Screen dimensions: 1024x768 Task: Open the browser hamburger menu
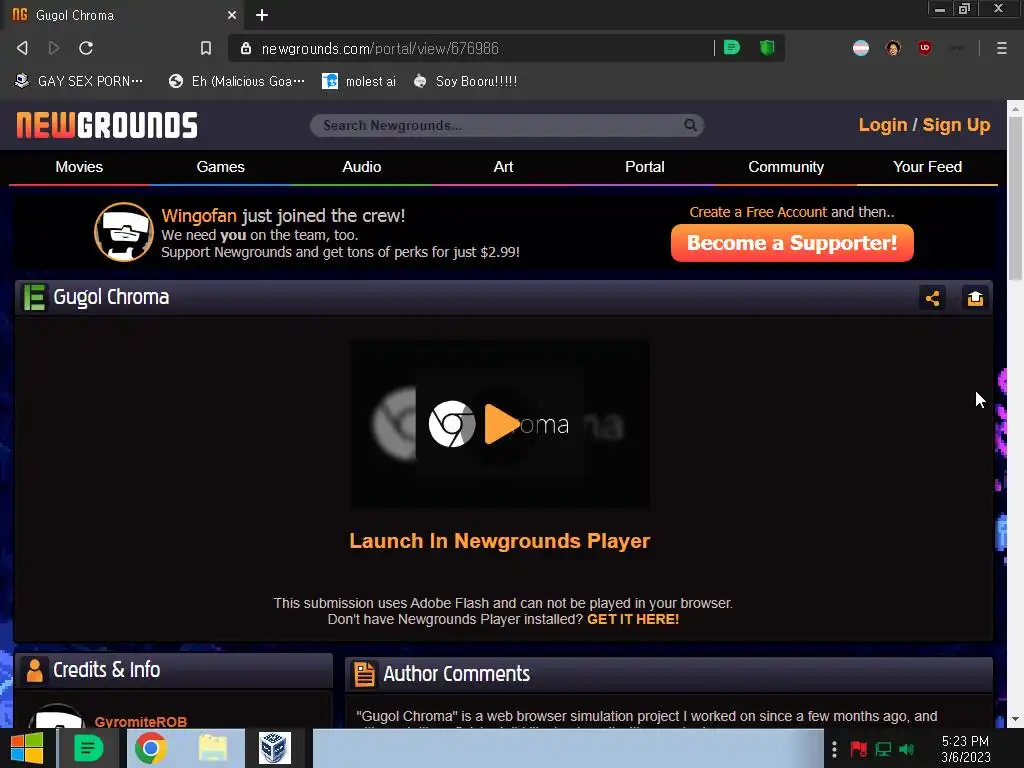coord(1001,48)
